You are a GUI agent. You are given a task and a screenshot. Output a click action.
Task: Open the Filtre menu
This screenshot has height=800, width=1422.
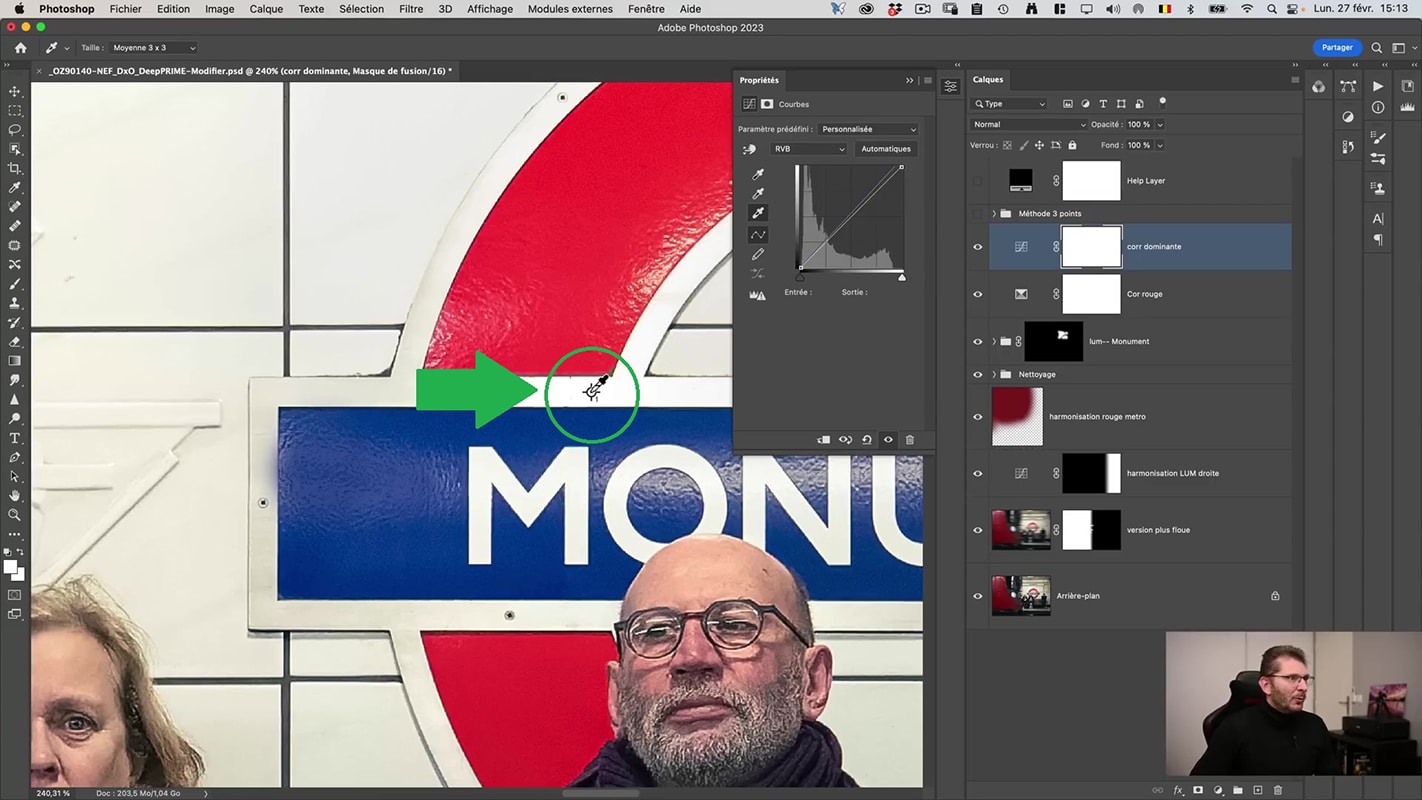[x=411, y=9]
